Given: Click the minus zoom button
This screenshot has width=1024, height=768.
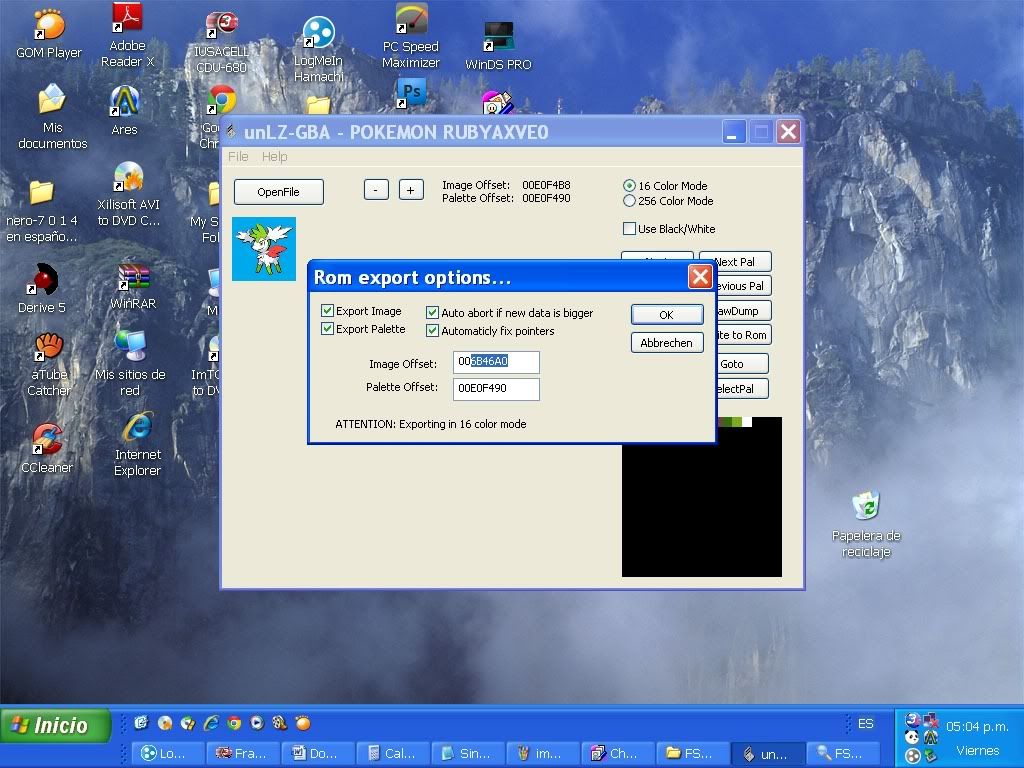Looking at the screenshot, I should pyautogui.click(x=376, y=190).
